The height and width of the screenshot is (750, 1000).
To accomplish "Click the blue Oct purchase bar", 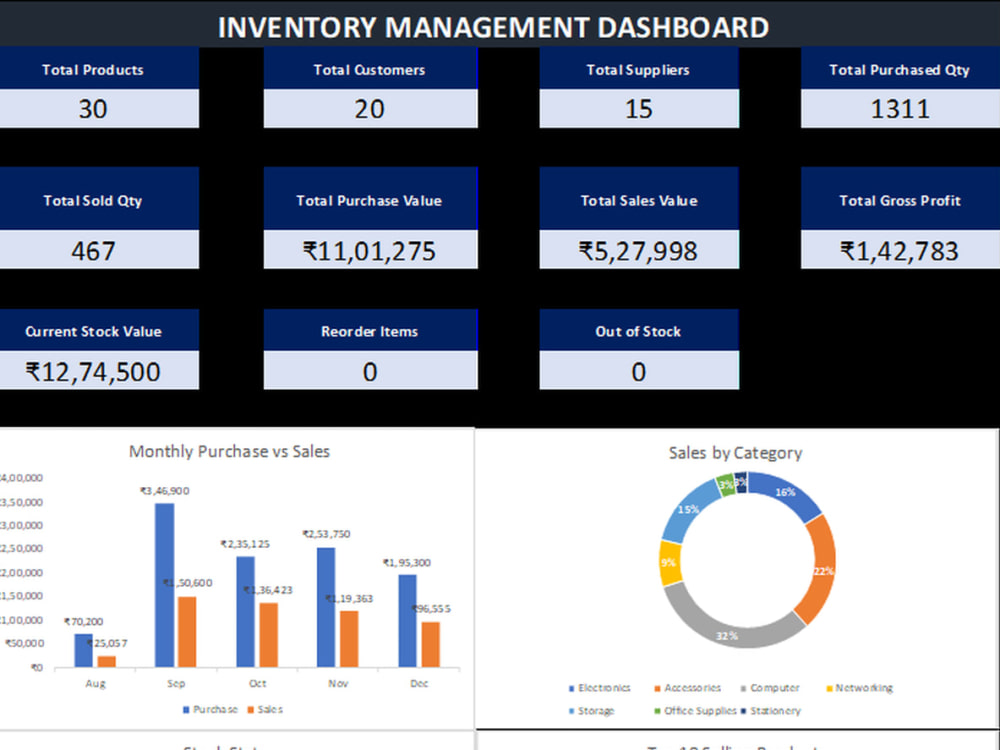I will [x=246, y=612].
